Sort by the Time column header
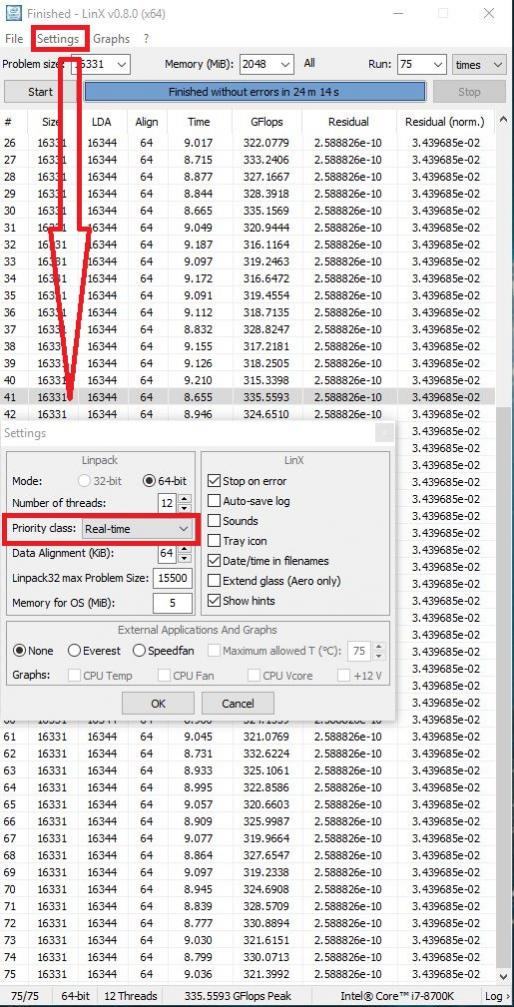This screenshot has width=514, height=1007. [x=199, y=121]
